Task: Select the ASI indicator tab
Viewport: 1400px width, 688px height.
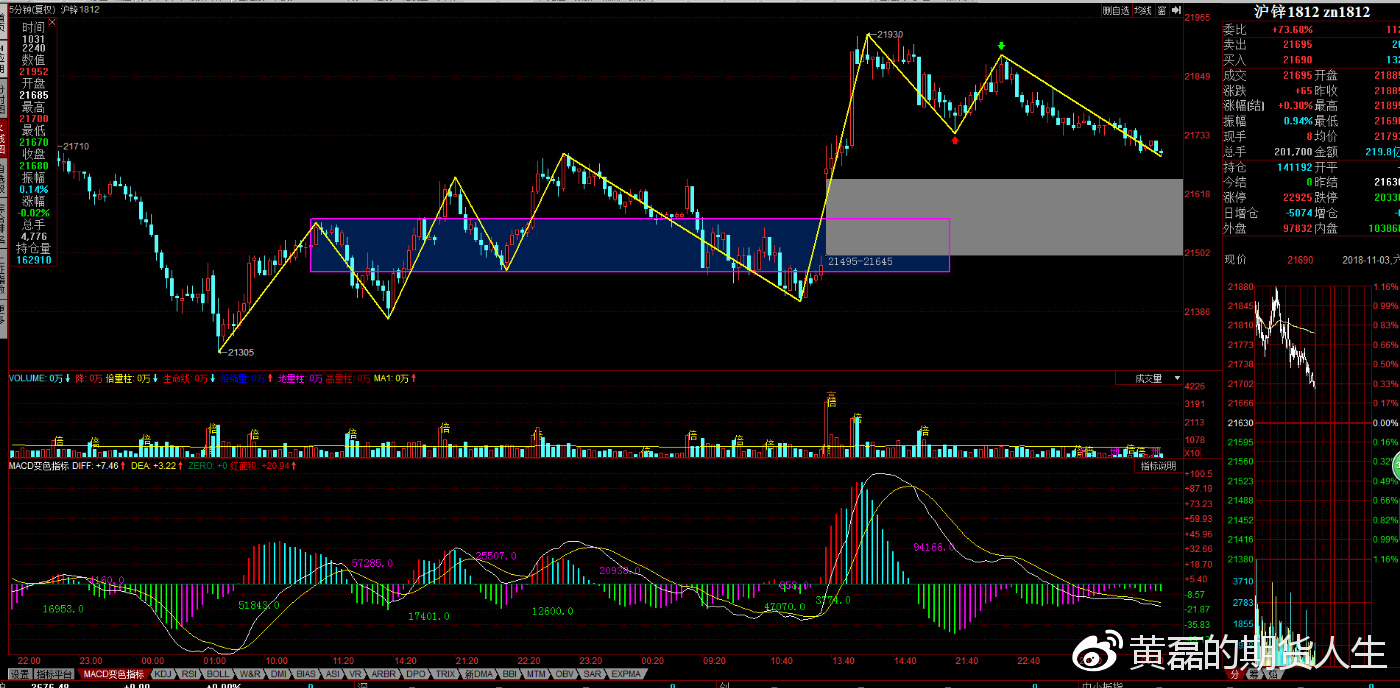Action: (x=333, y=674)
